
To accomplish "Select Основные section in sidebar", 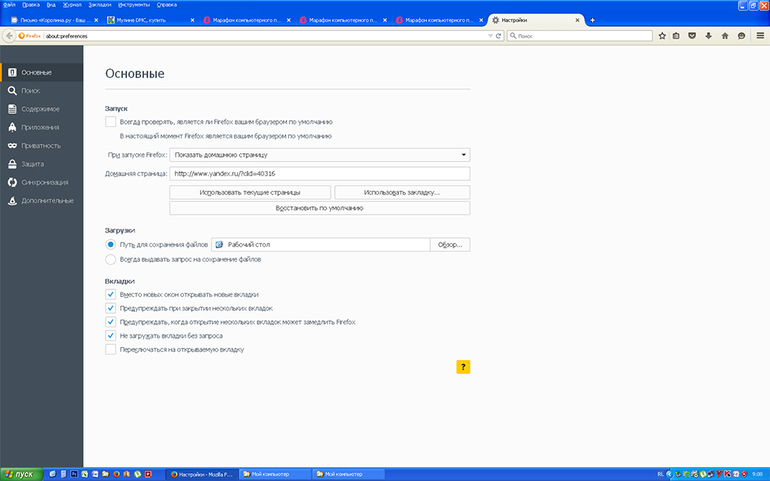I will point(42,72).
